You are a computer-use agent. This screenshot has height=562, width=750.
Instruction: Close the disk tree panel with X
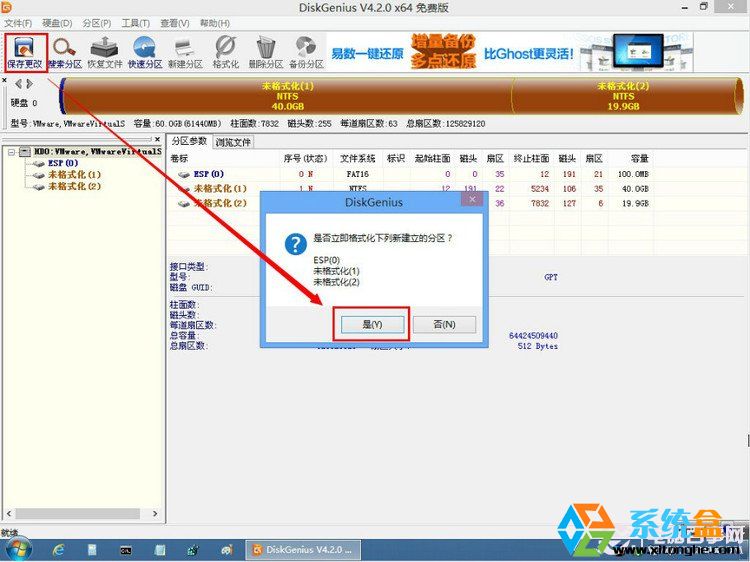tap(157, 139)
